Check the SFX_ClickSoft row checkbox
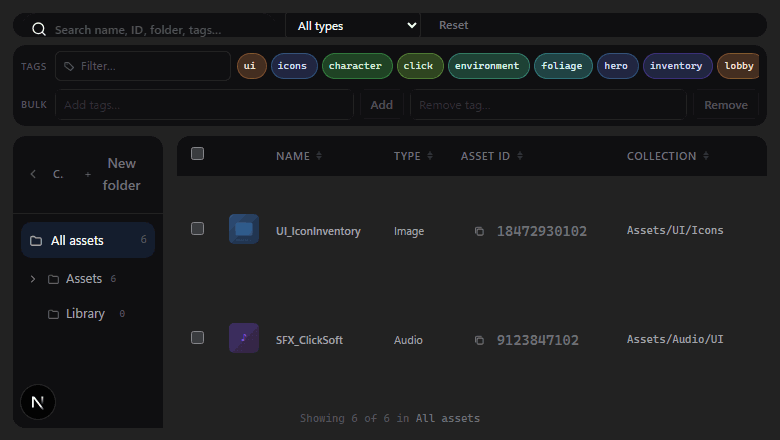Screen dimensions: 780x440 click(x=197, y=338)
